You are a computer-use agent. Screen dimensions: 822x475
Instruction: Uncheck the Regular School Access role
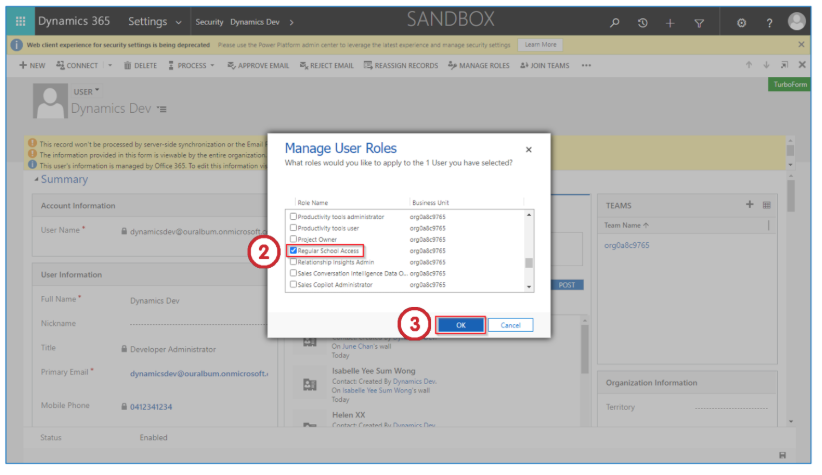point(293,251)
